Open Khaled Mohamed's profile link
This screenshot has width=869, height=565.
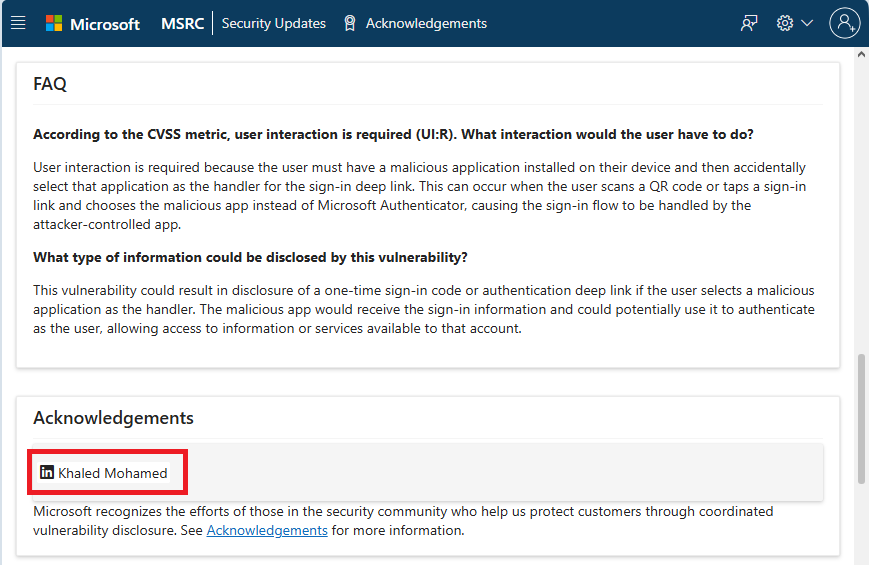pos(113,473)
